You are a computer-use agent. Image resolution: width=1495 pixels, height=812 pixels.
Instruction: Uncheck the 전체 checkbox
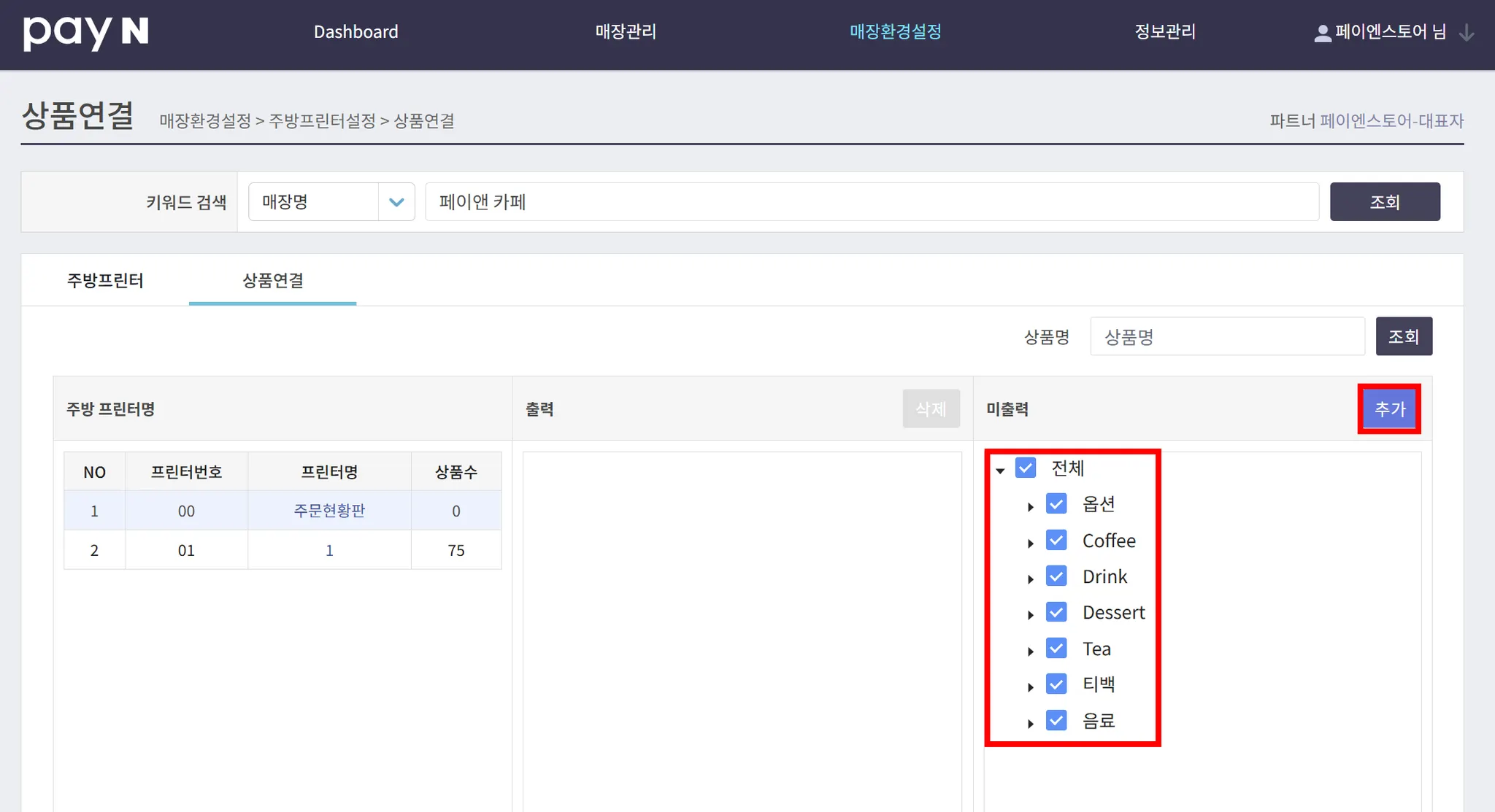point(1026,468)
